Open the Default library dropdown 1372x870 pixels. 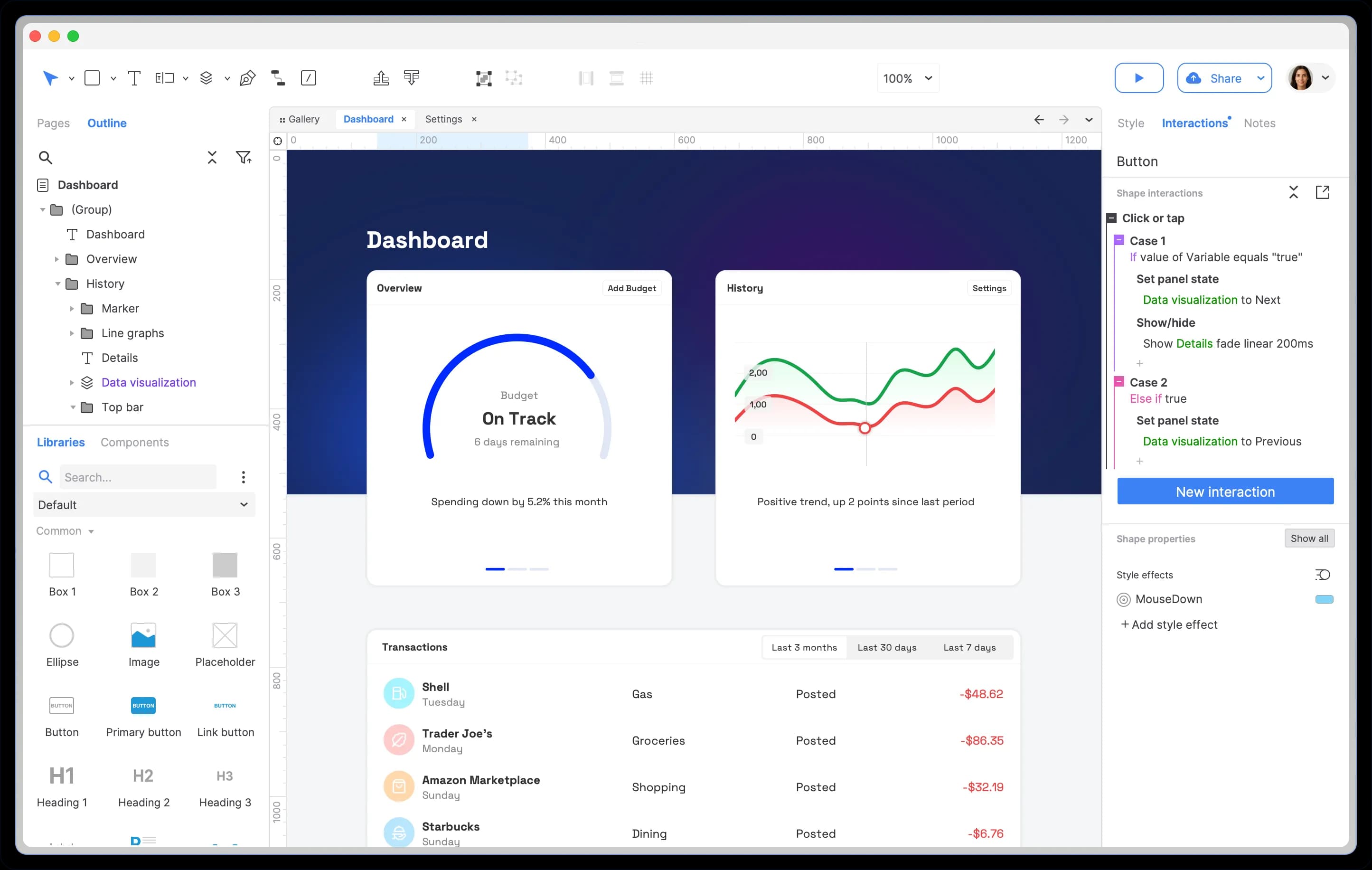coord(144,504)
